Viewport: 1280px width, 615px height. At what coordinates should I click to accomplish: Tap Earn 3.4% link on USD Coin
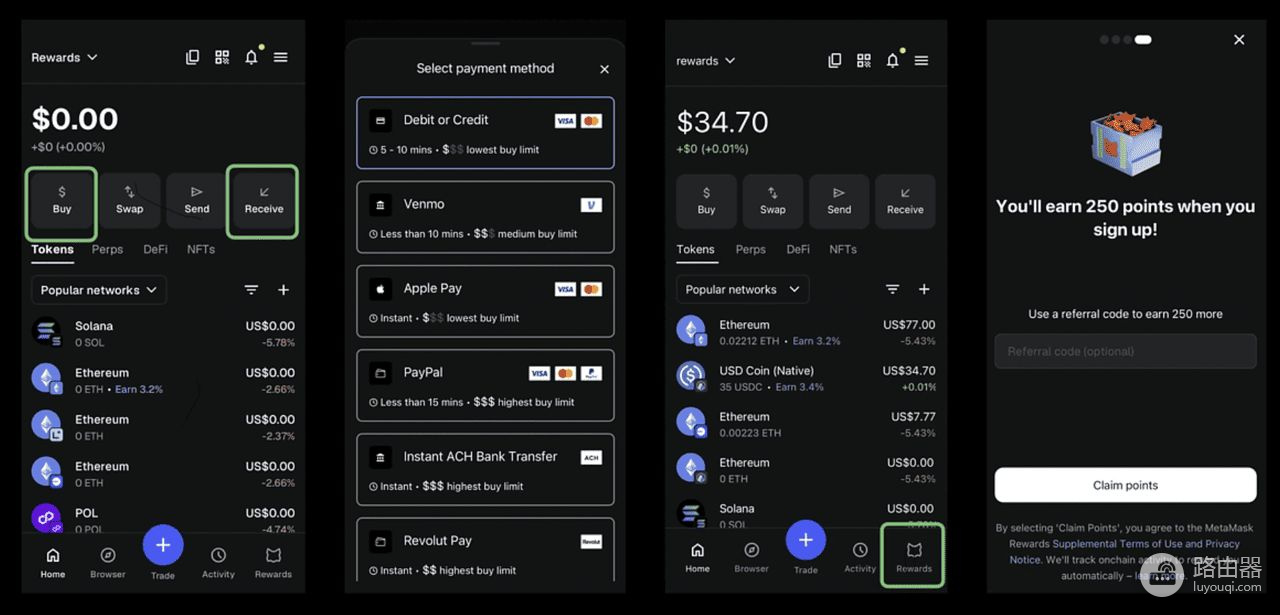[x=800, y=387]
